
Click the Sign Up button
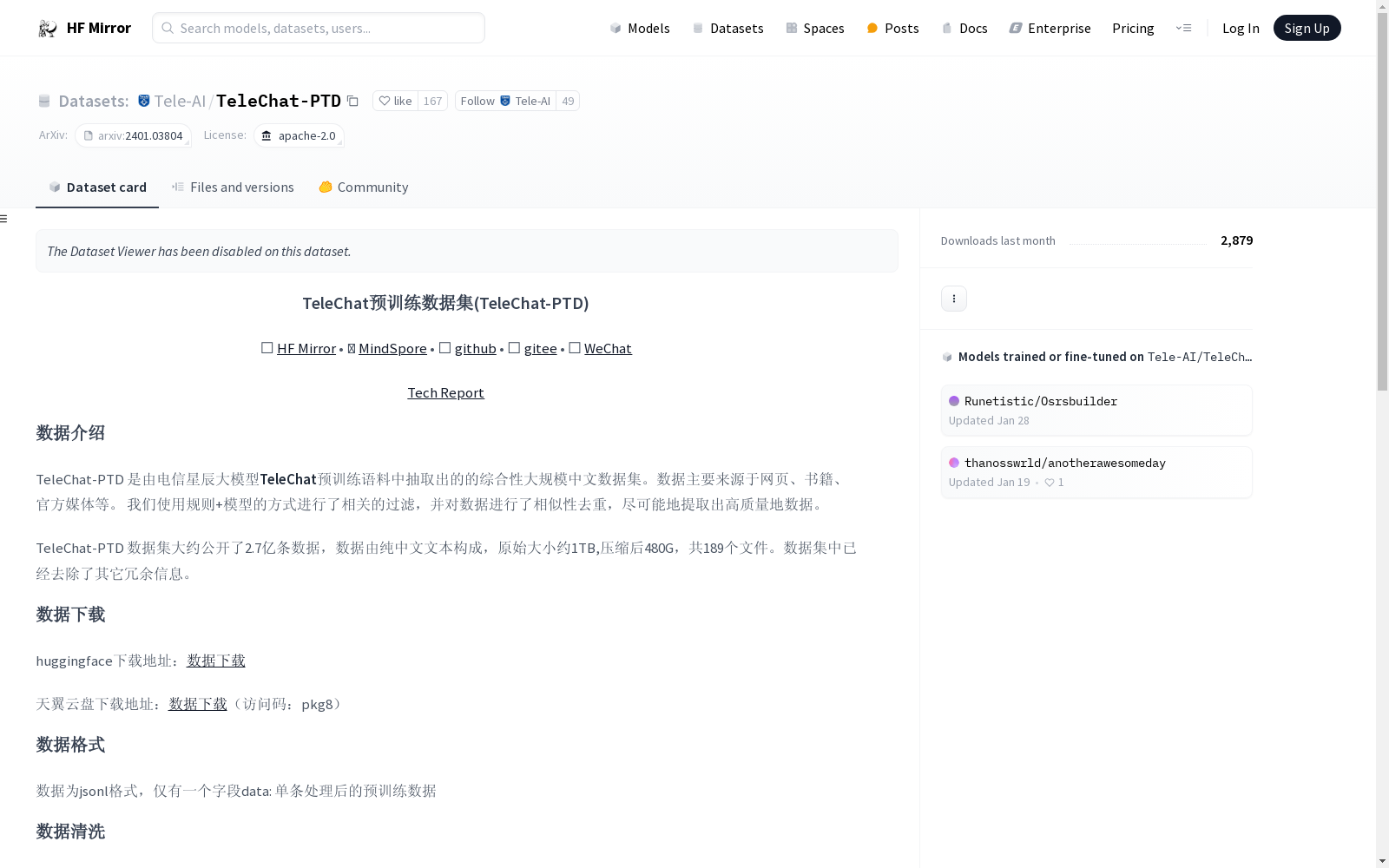[x=1306, y=29]
